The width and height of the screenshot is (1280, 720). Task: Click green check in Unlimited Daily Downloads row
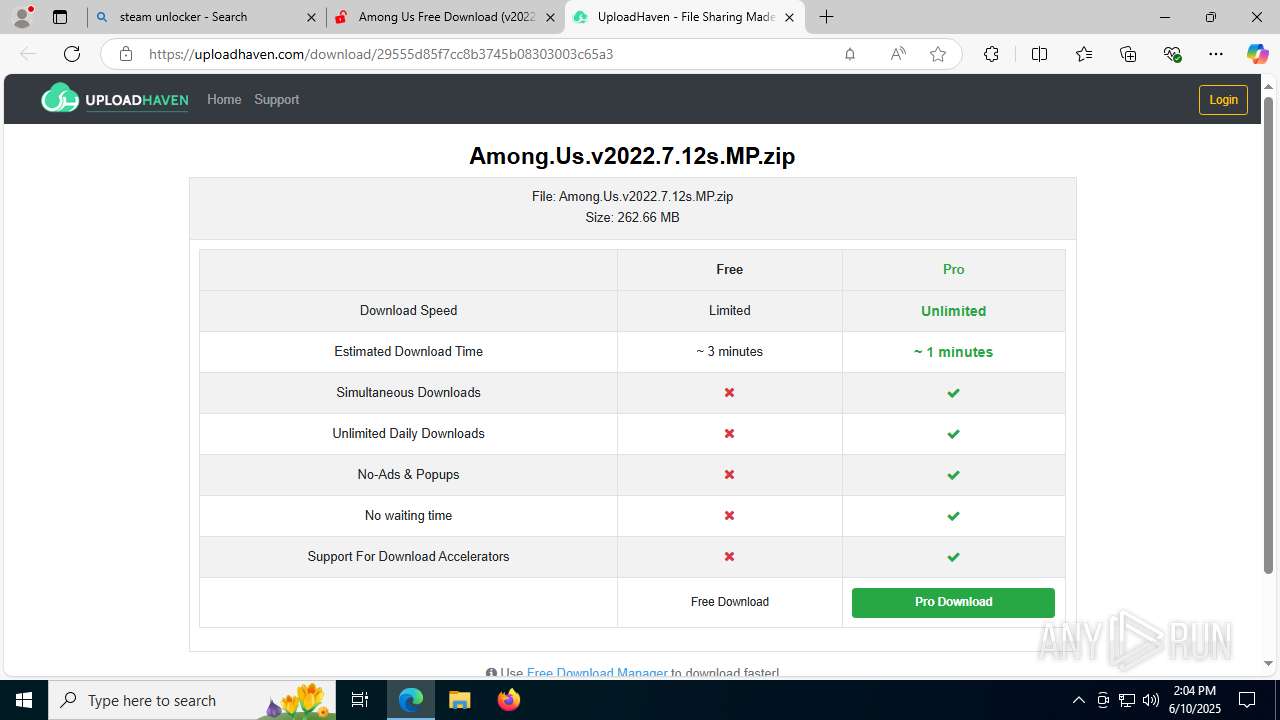(953, 434)
